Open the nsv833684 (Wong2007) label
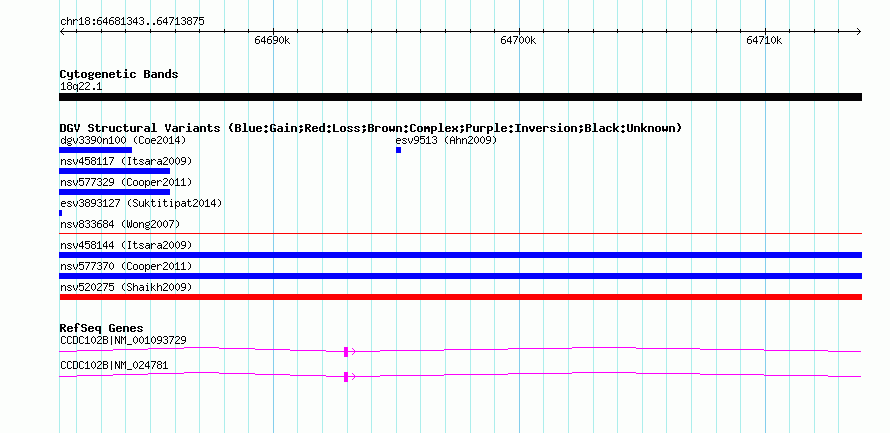 point(120,225)
